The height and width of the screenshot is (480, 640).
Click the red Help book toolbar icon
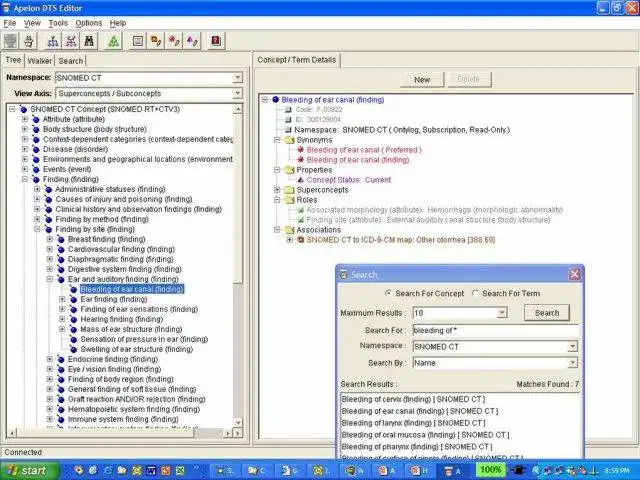216,41
